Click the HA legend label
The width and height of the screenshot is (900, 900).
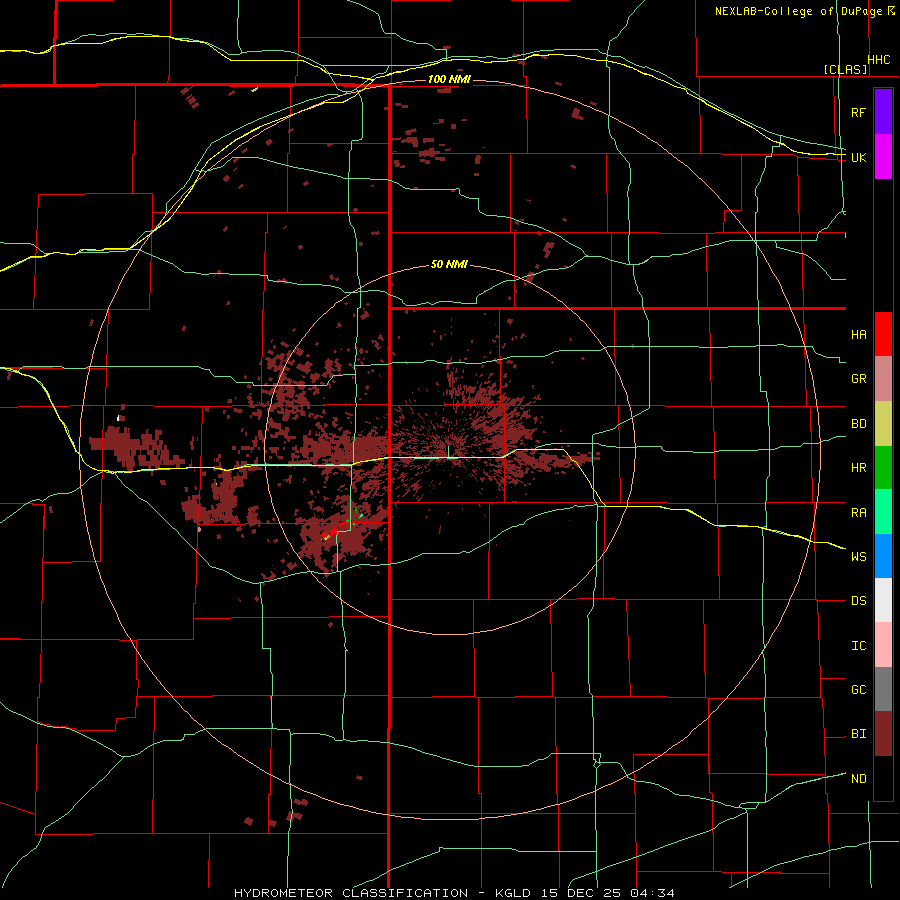pos(858,335)
